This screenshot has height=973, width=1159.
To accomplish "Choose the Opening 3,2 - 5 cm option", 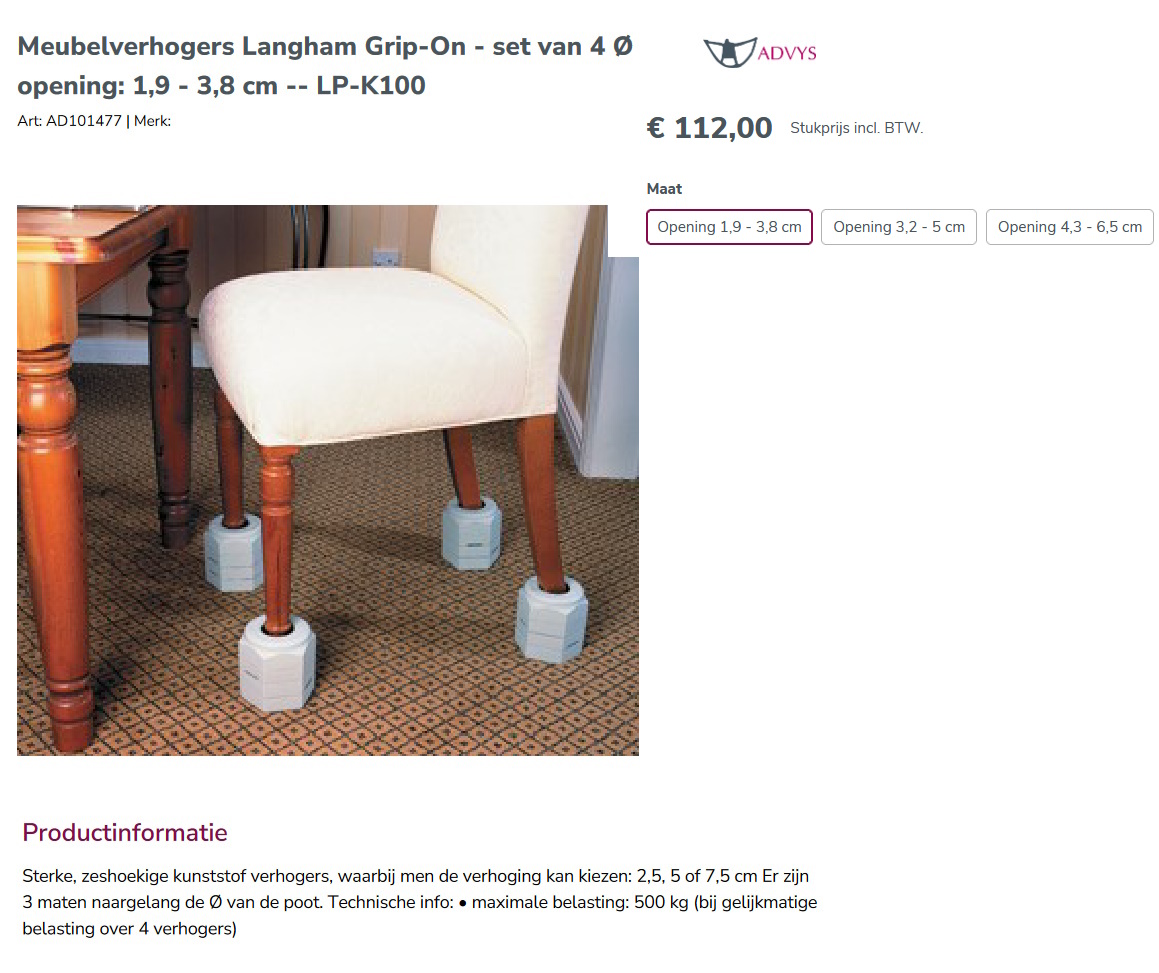I will (x=899, y=227).
